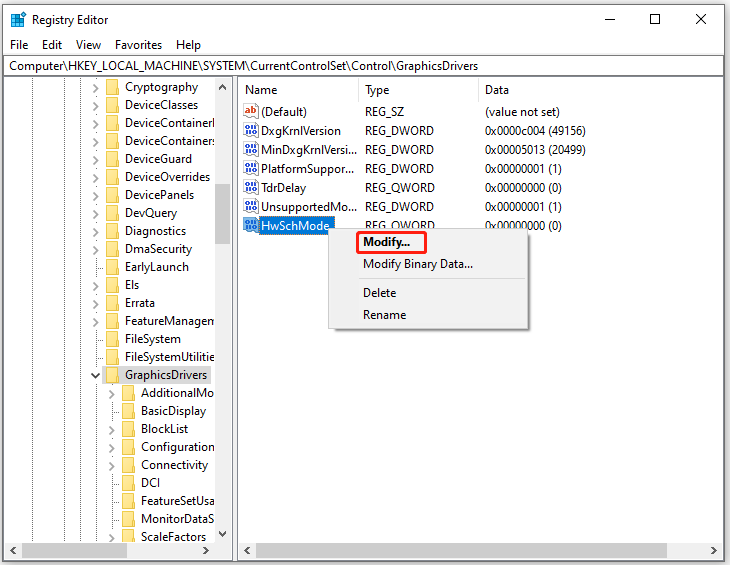The height and width of the screenshot is (565, 730).
Task: Open the Edit menu
Action: point(52,45)
